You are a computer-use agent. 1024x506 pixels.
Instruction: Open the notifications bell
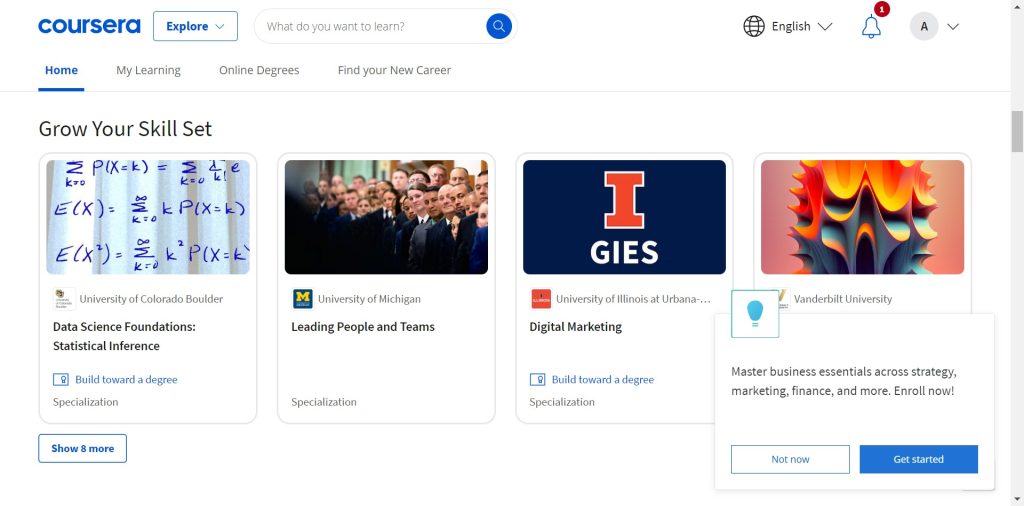[x=871, y=27]
